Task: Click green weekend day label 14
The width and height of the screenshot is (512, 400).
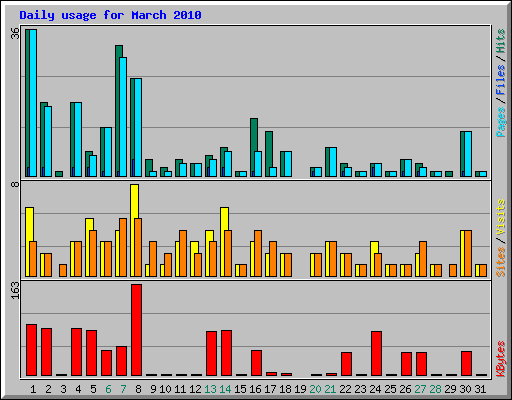Action: pos(225,389)
